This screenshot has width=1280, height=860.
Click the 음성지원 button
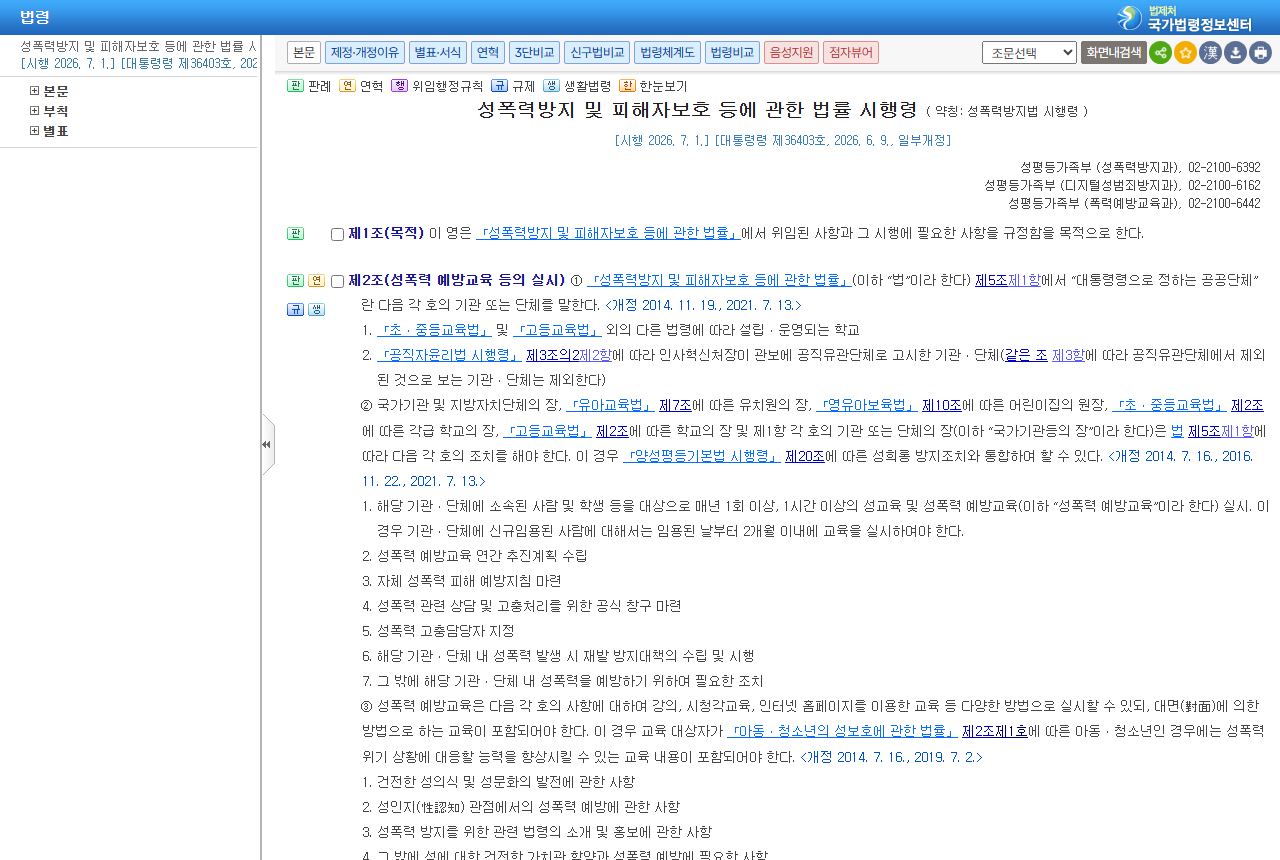coord(792,52)
